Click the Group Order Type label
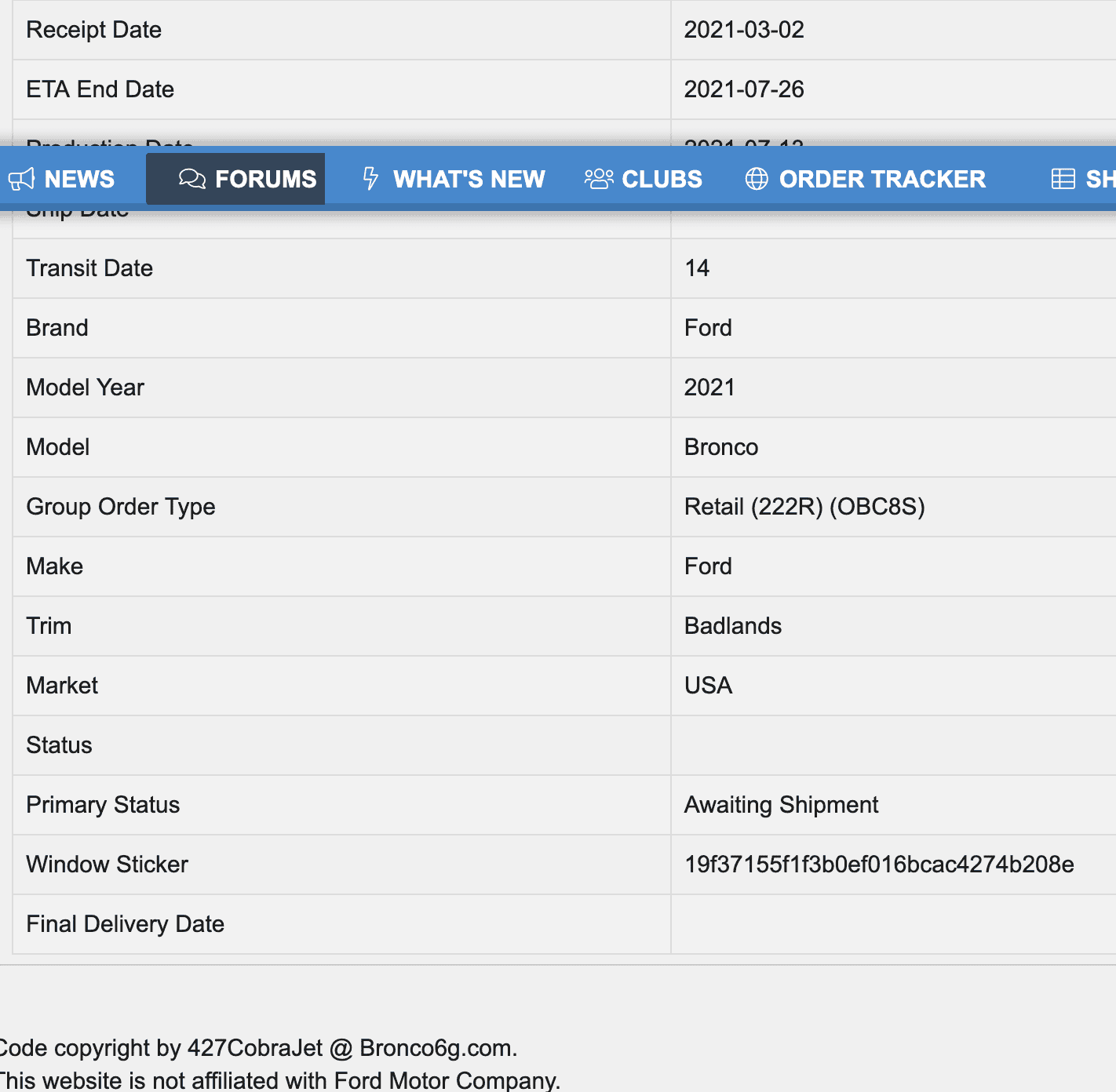 121,507
